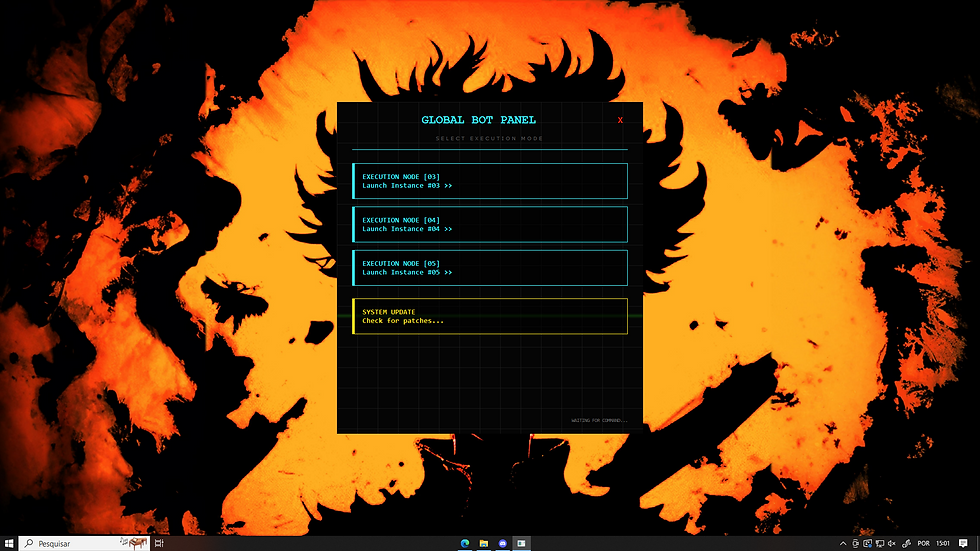
Task: Run System Update check for patches
Action: 490,316
